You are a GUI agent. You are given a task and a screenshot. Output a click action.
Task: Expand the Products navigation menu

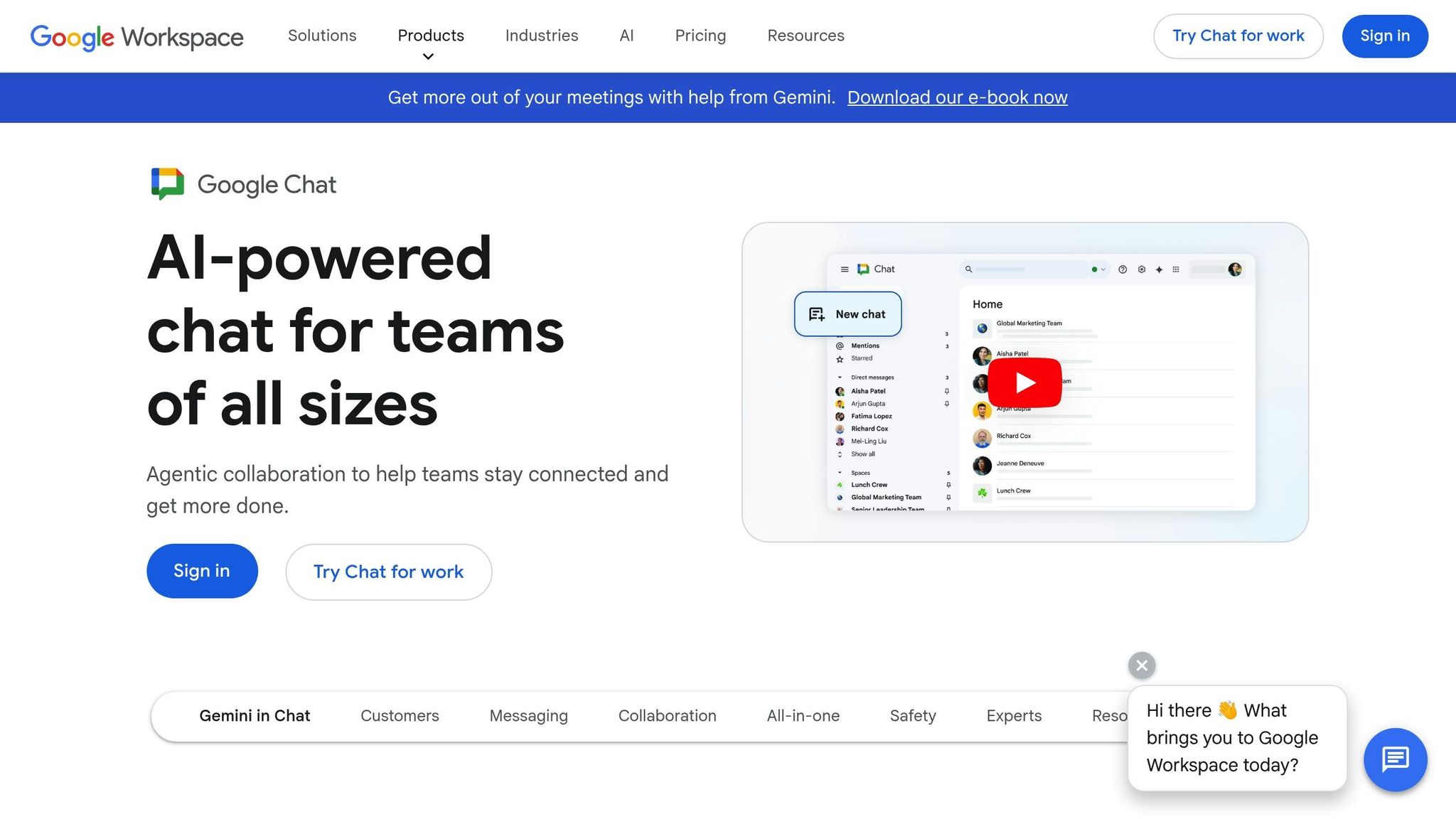430,36
